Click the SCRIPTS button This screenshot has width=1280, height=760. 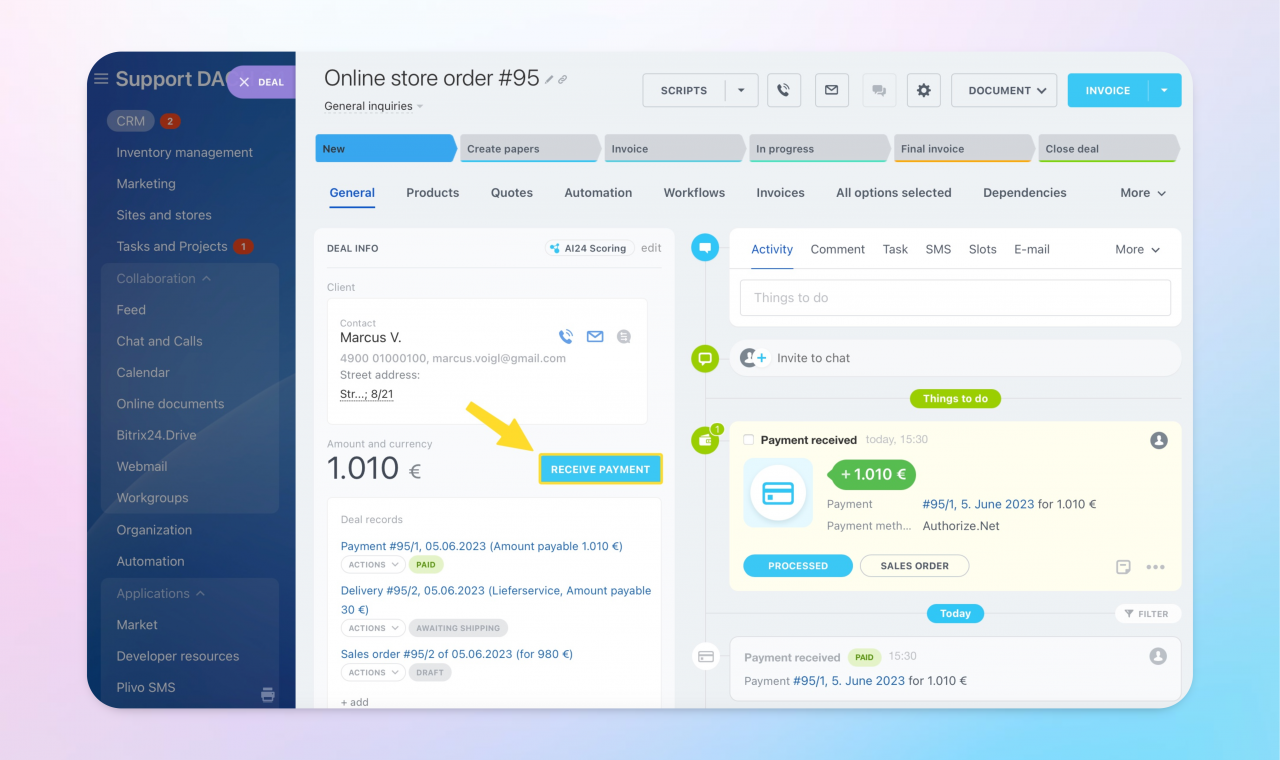tap(684, 90)
